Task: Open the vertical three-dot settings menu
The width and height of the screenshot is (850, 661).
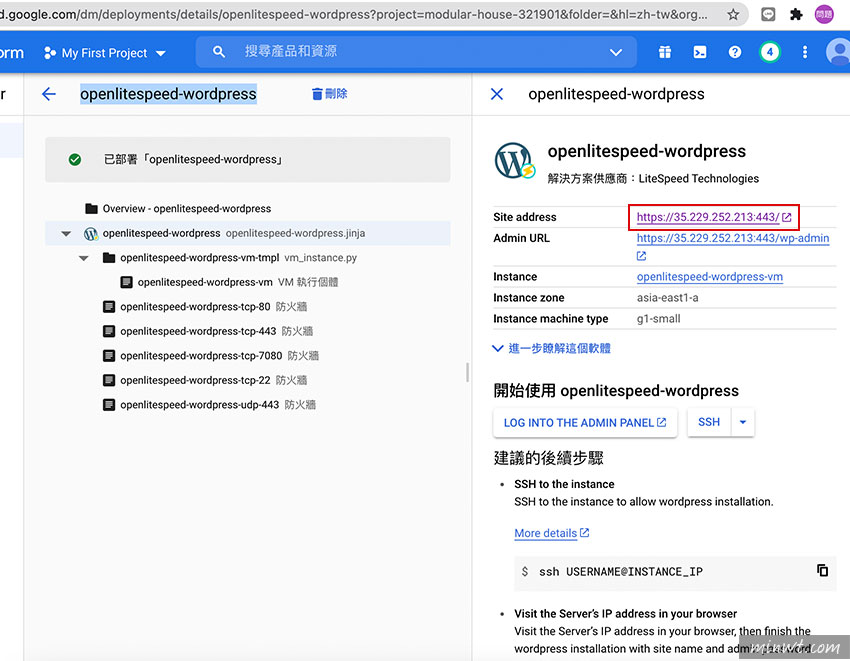Action: (805, 52)
